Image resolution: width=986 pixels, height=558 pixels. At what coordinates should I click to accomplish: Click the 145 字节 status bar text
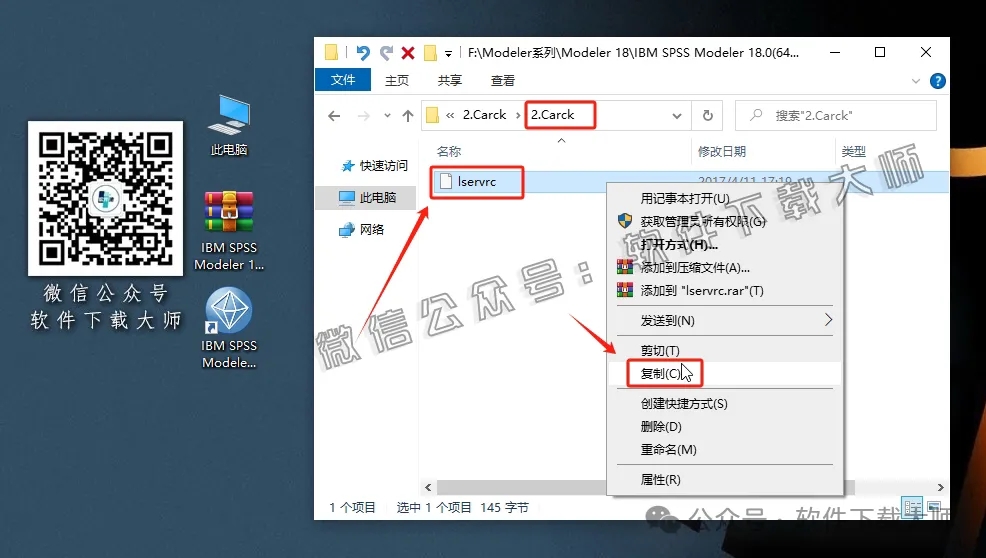click(504, 508)
